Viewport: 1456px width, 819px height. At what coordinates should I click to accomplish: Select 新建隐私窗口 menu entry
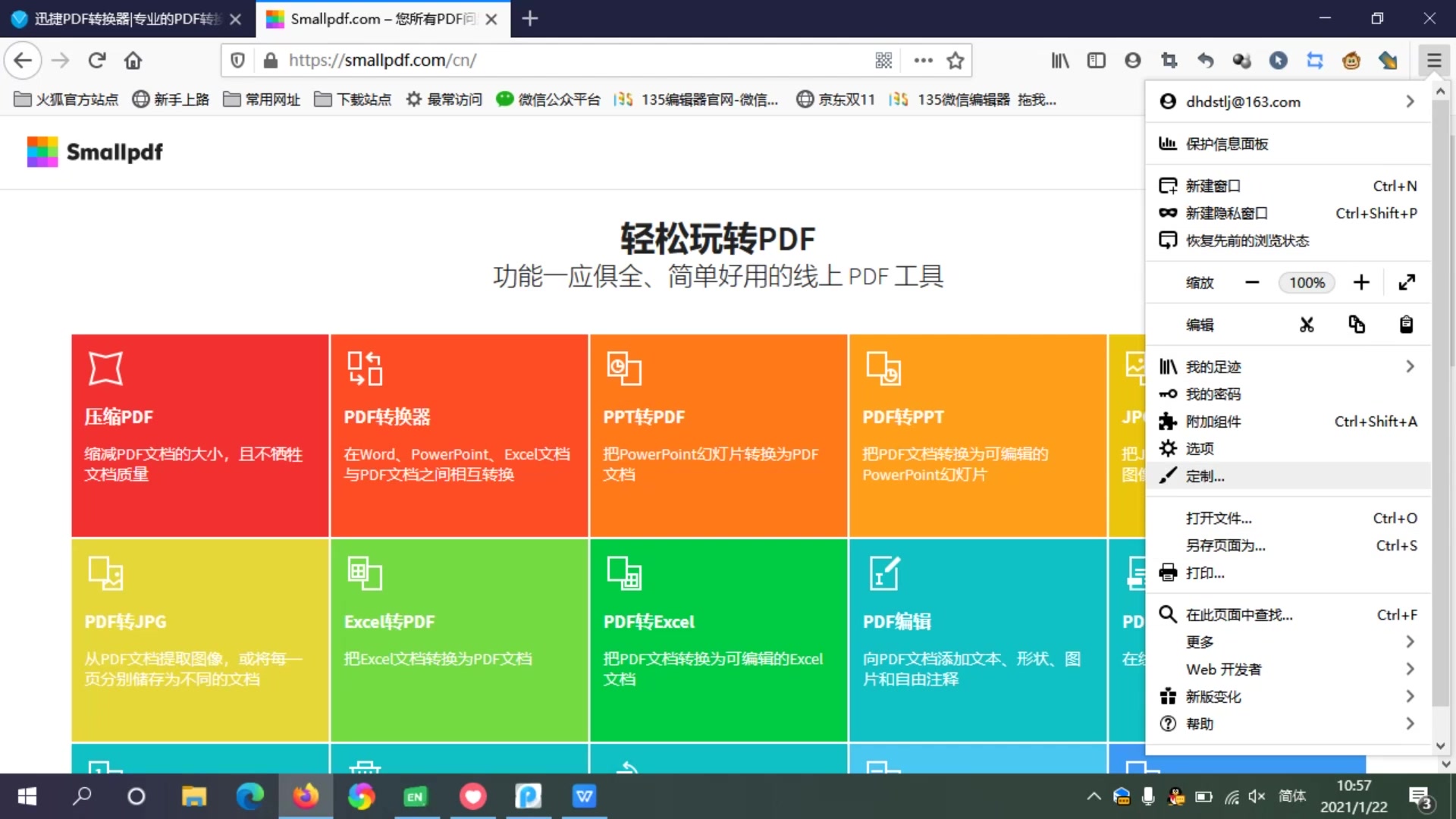tap(1226, 213)
